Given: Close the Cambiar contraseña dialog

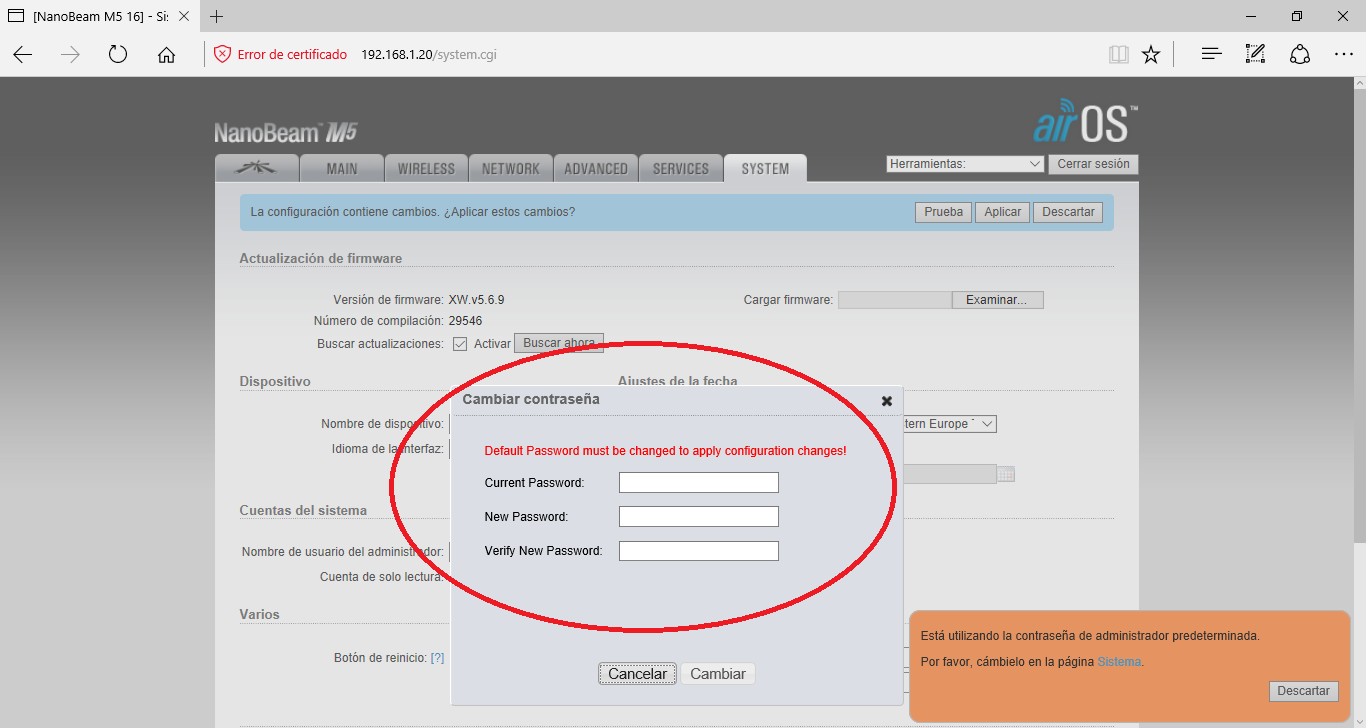Looking at the screenshot, I should 886,401.
